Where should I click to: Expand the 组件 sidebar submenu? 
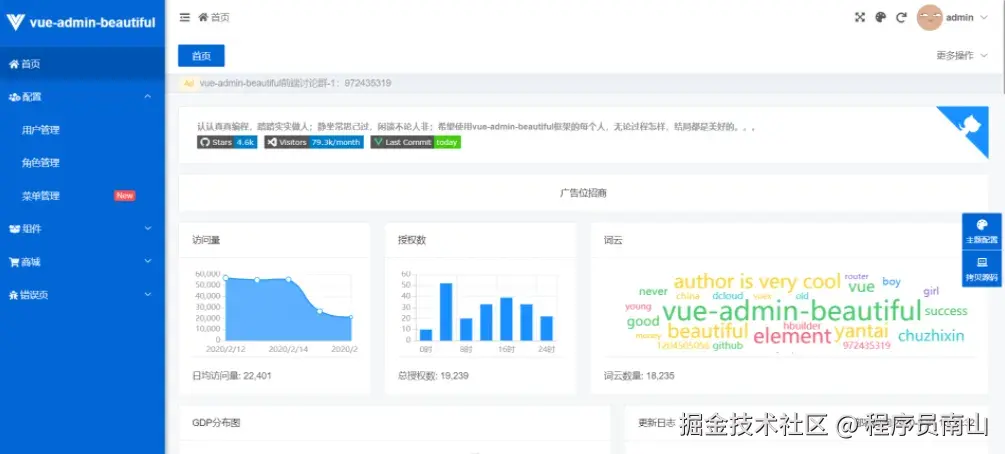(x=82, y=229)
